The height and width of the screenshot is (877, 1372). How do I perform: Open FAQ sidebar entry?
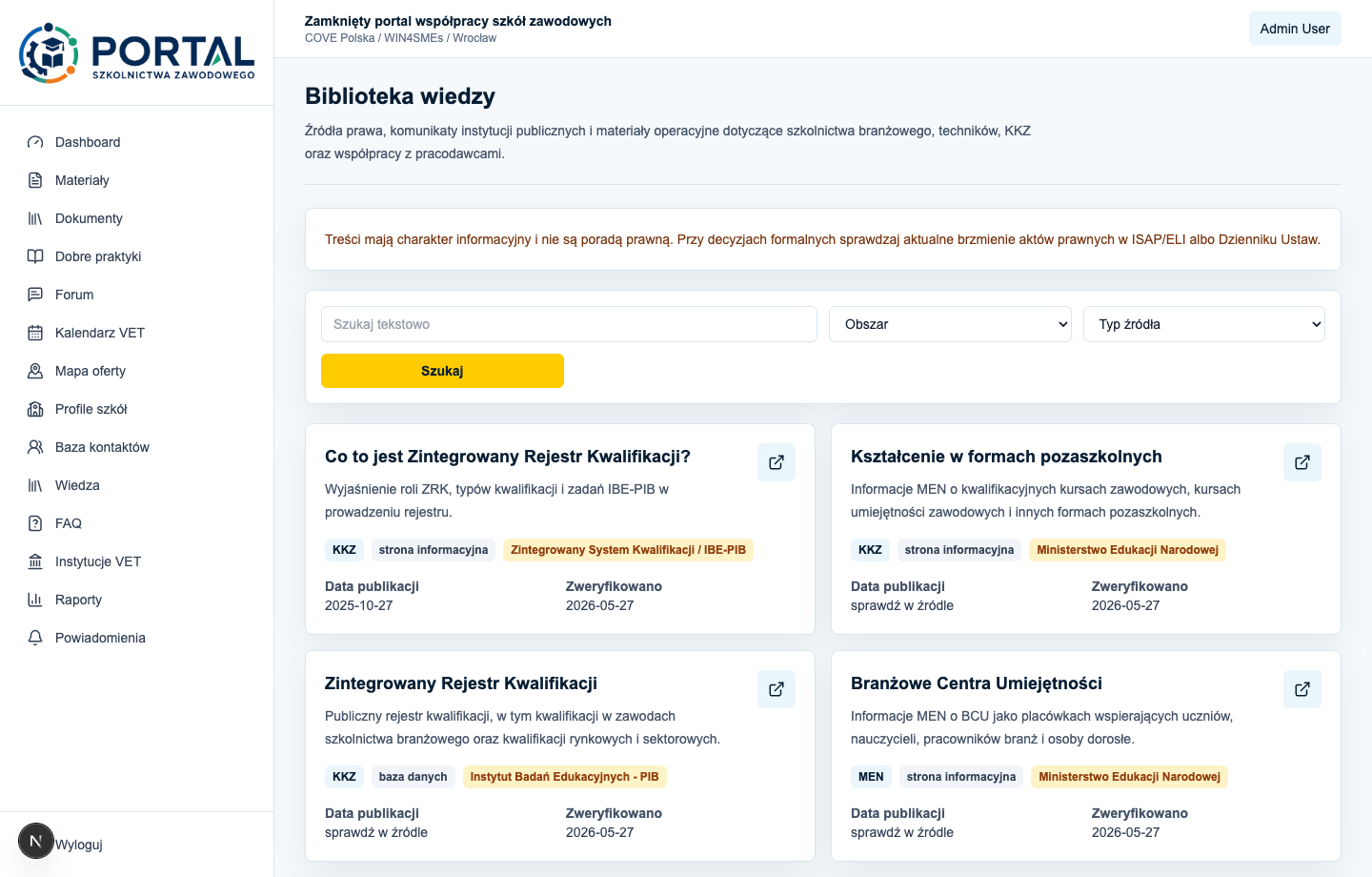pos(137,523)
